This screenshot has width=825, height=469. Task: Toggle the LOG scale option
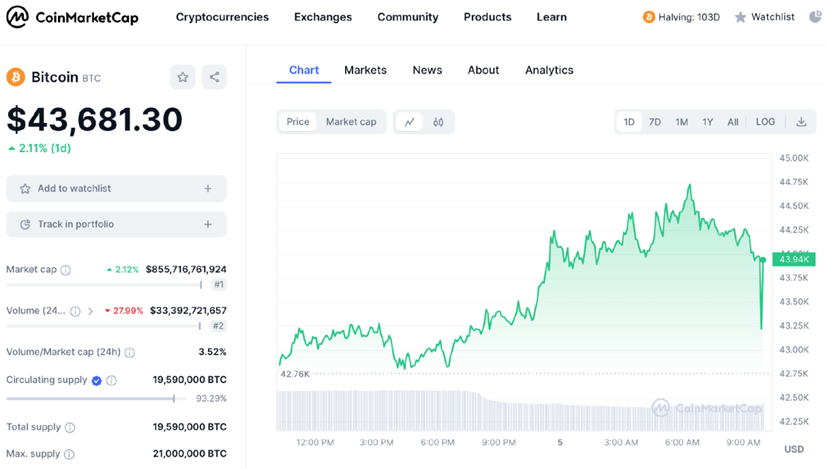coord(765,122)
